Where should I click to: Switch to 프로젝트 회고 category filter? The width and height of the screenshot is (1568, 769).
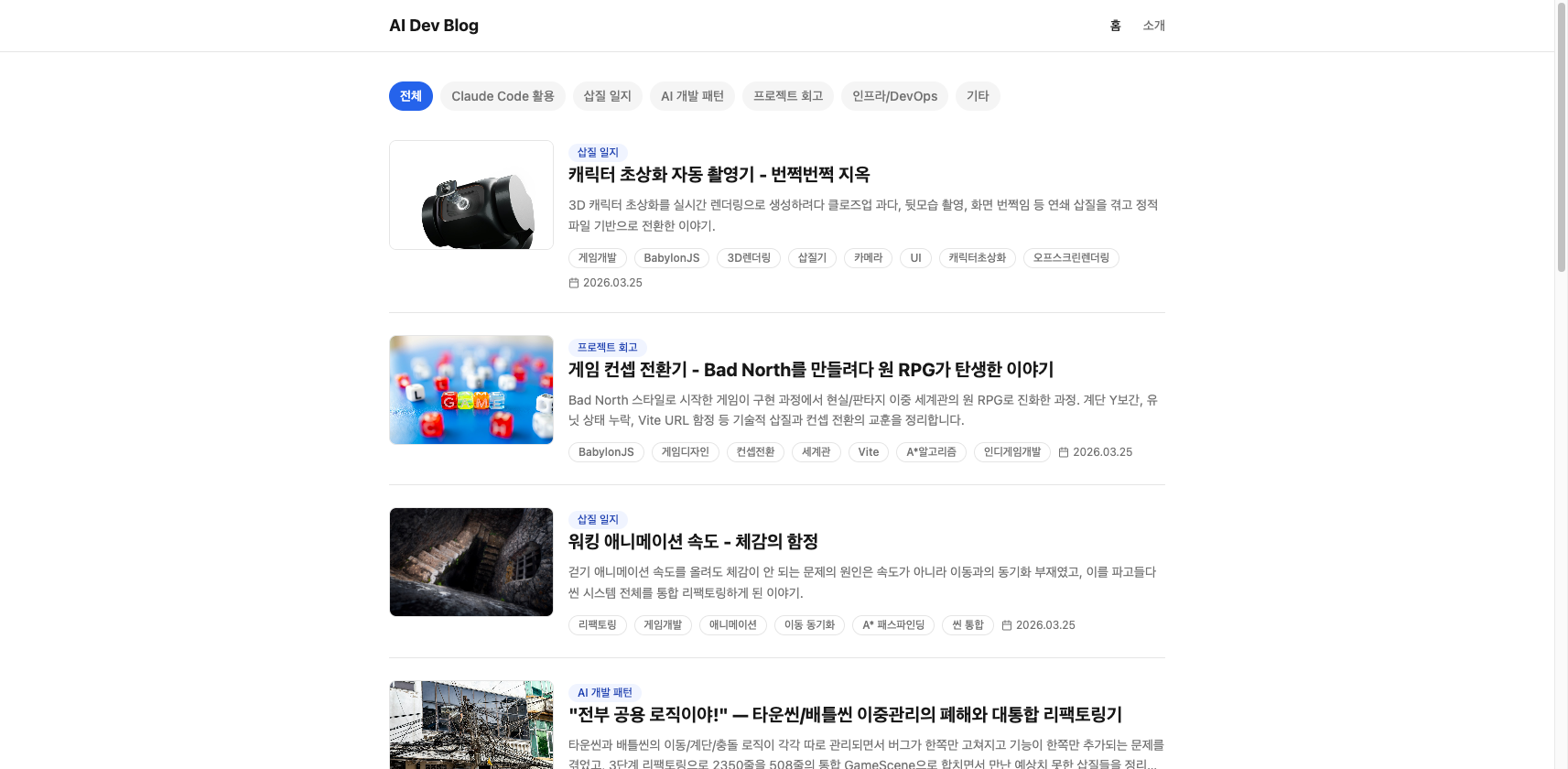click(x=788, y=96)
